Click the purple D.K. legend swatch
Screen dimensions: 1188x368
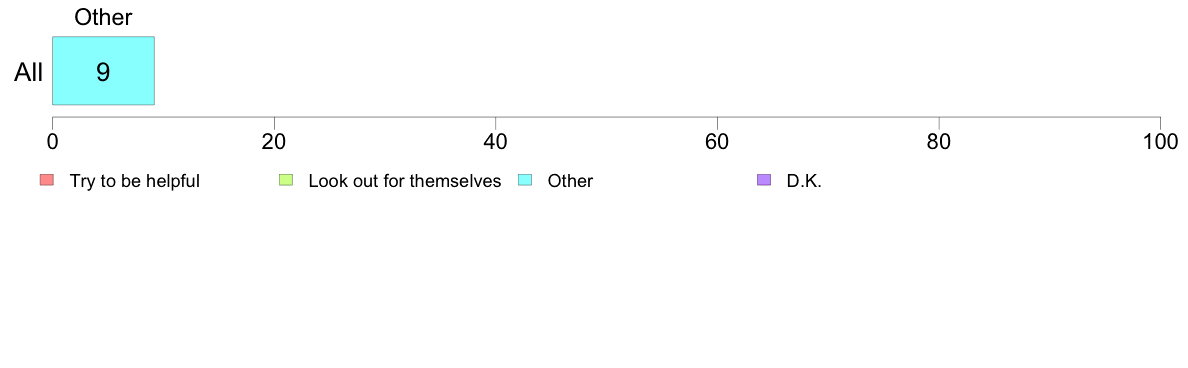coord(764,180)
